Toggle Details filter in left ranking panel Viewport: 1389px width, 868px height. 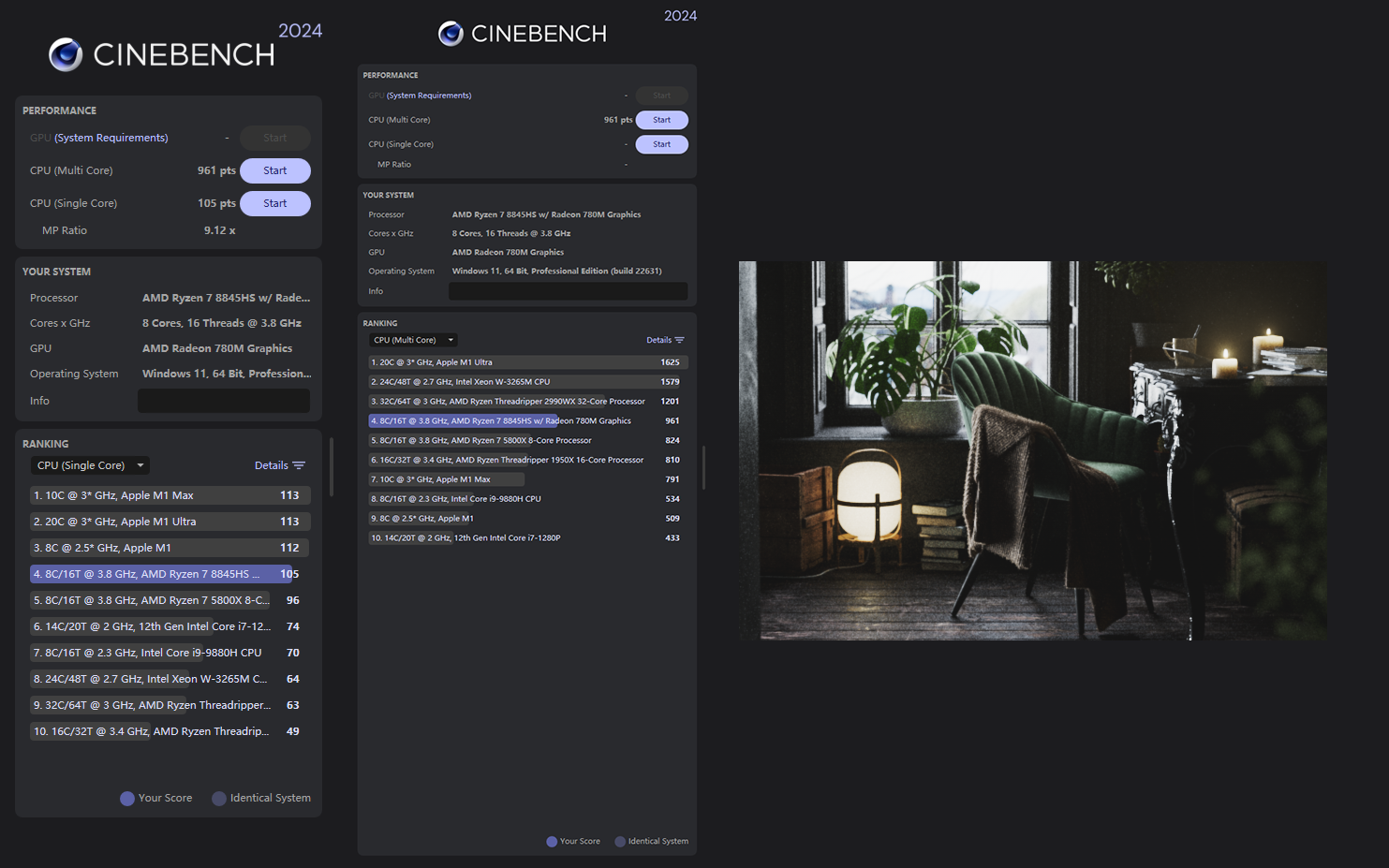280,465
